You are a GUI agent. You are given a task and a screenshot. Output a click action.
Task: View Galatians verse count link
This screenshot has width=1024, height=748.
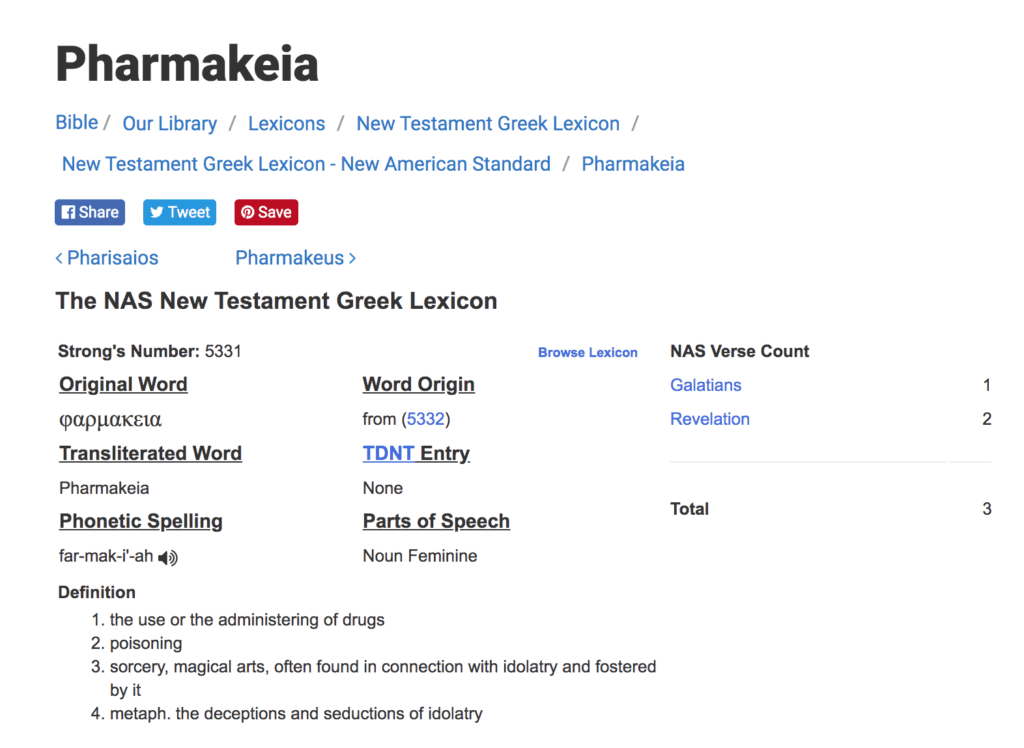pyautogui.click(x=706, y=385)
